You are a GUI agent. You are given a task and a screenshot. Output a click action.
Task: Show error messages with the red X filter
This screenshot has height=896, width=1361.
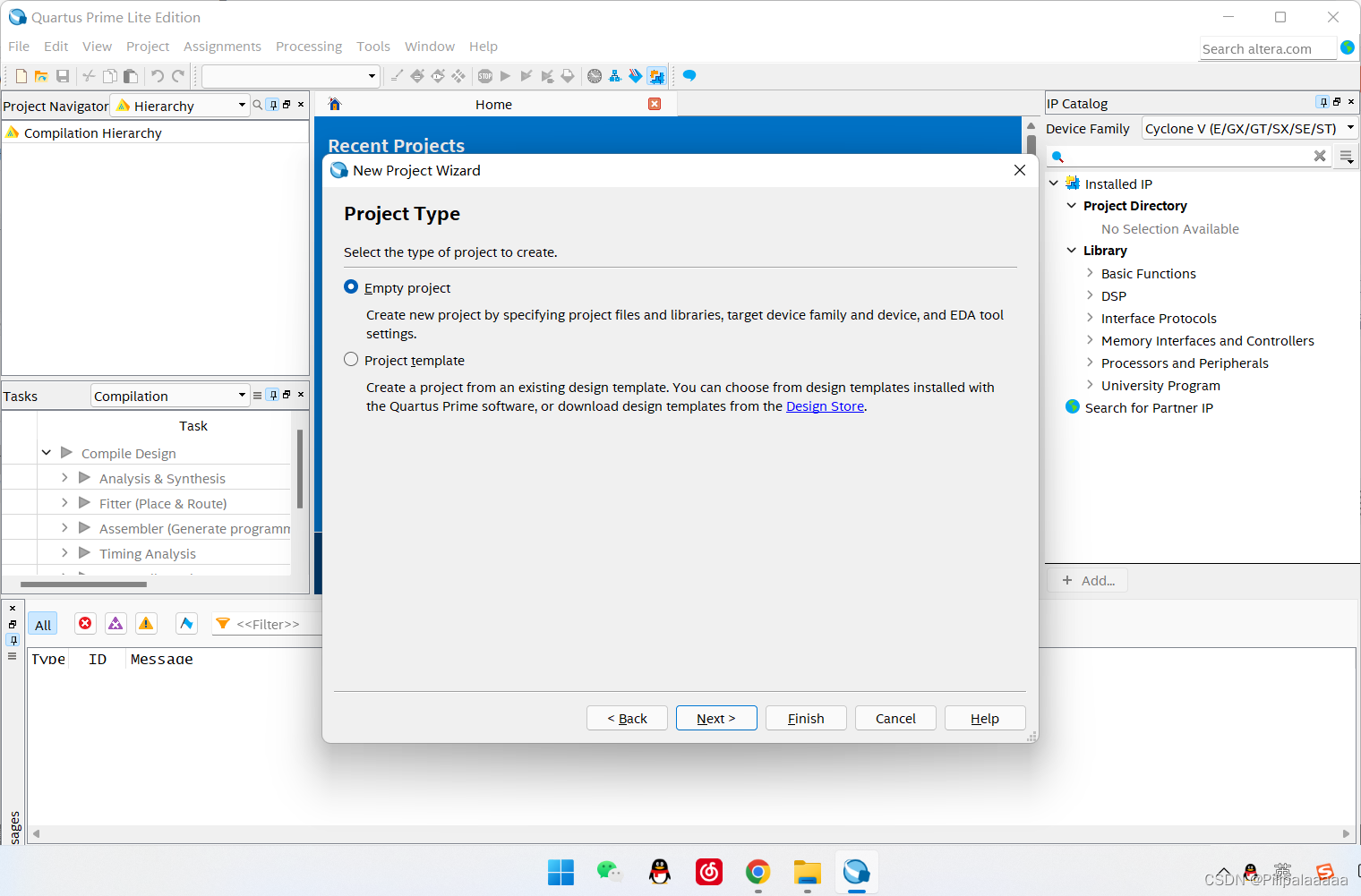pyautogui.click(x=85, y=624)
